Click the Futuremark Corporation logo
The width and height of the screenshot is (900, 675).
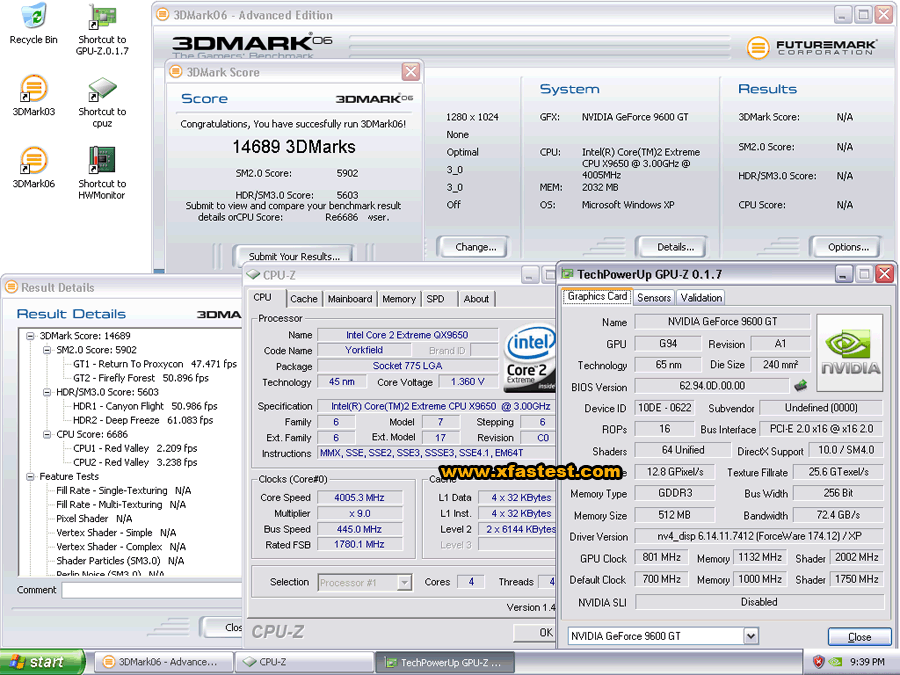pos(812,47)
